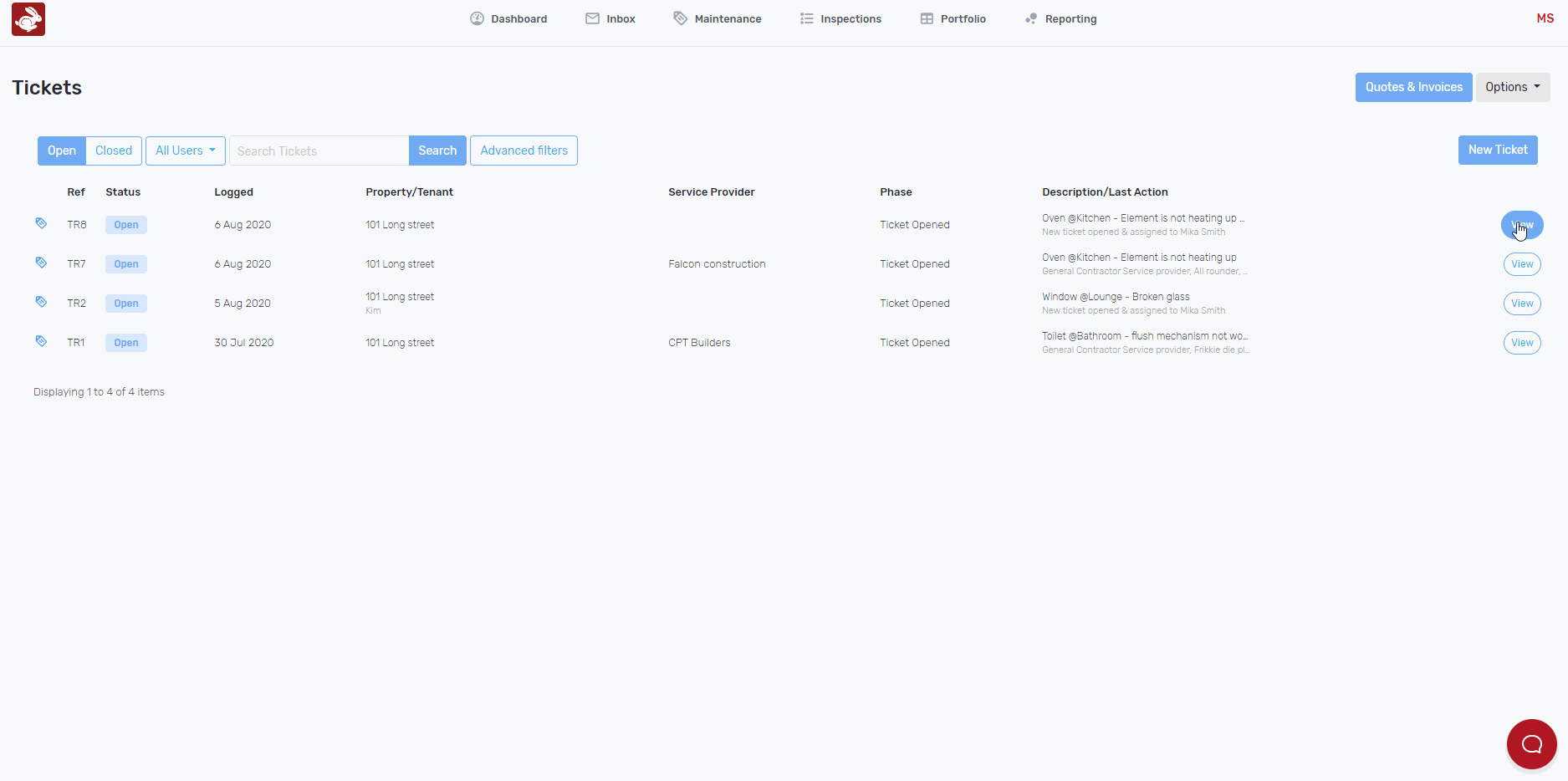
Task: Open the Portfolio menu item
Action: pos(953,18)
